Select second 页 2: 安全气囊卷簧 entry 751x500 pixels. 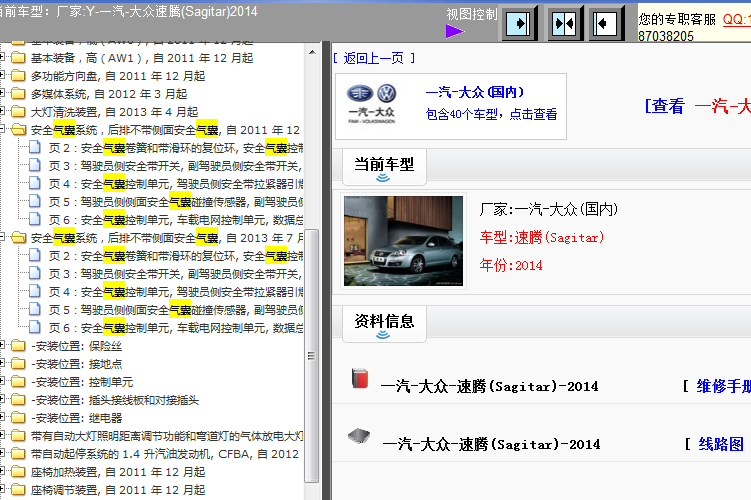(175, 256)
